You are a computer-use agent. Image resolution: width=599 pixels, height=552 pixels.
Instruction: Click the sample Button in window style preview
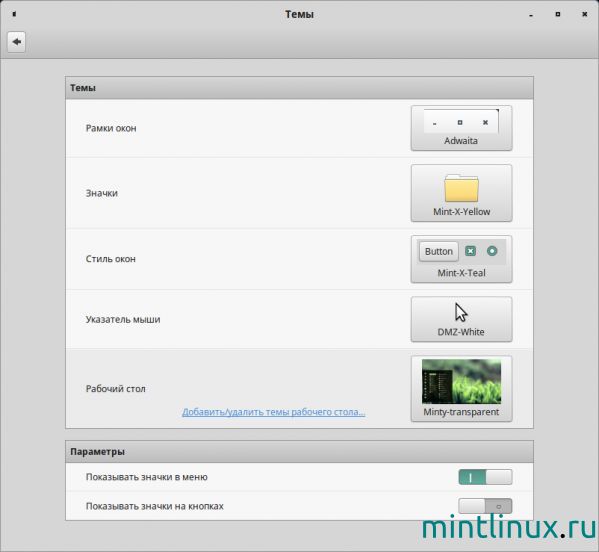(439, 251)
